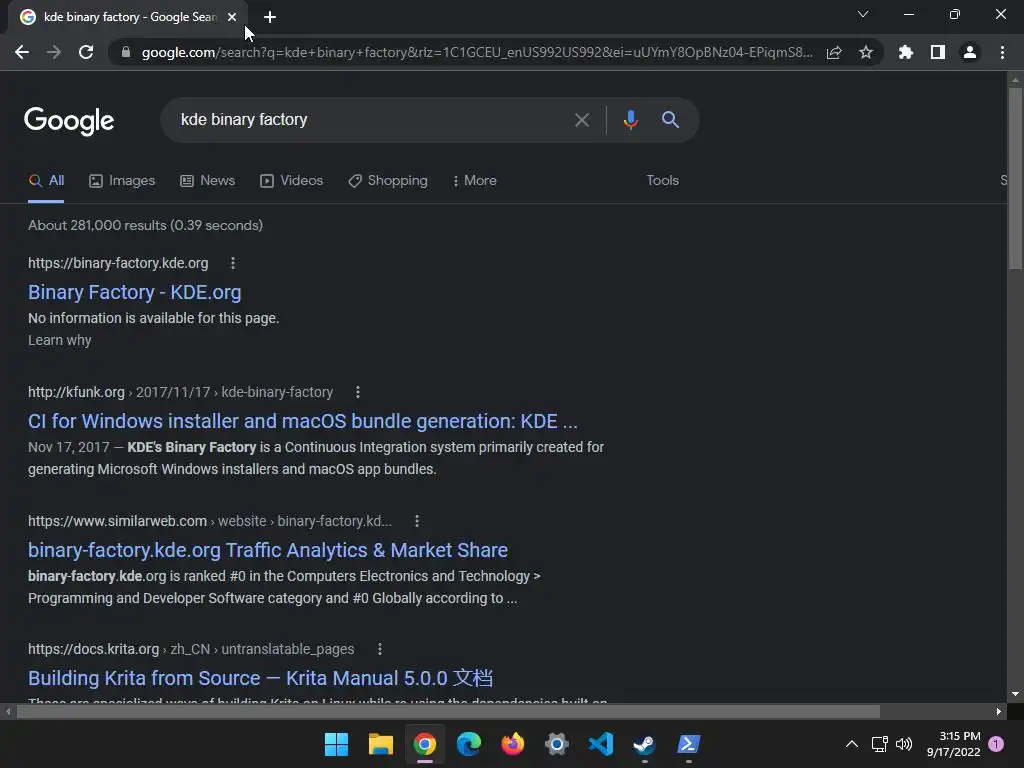Open Settings gear in taskbar
The width and height of the screenshot is (1024, 768).
coord(557,744)
